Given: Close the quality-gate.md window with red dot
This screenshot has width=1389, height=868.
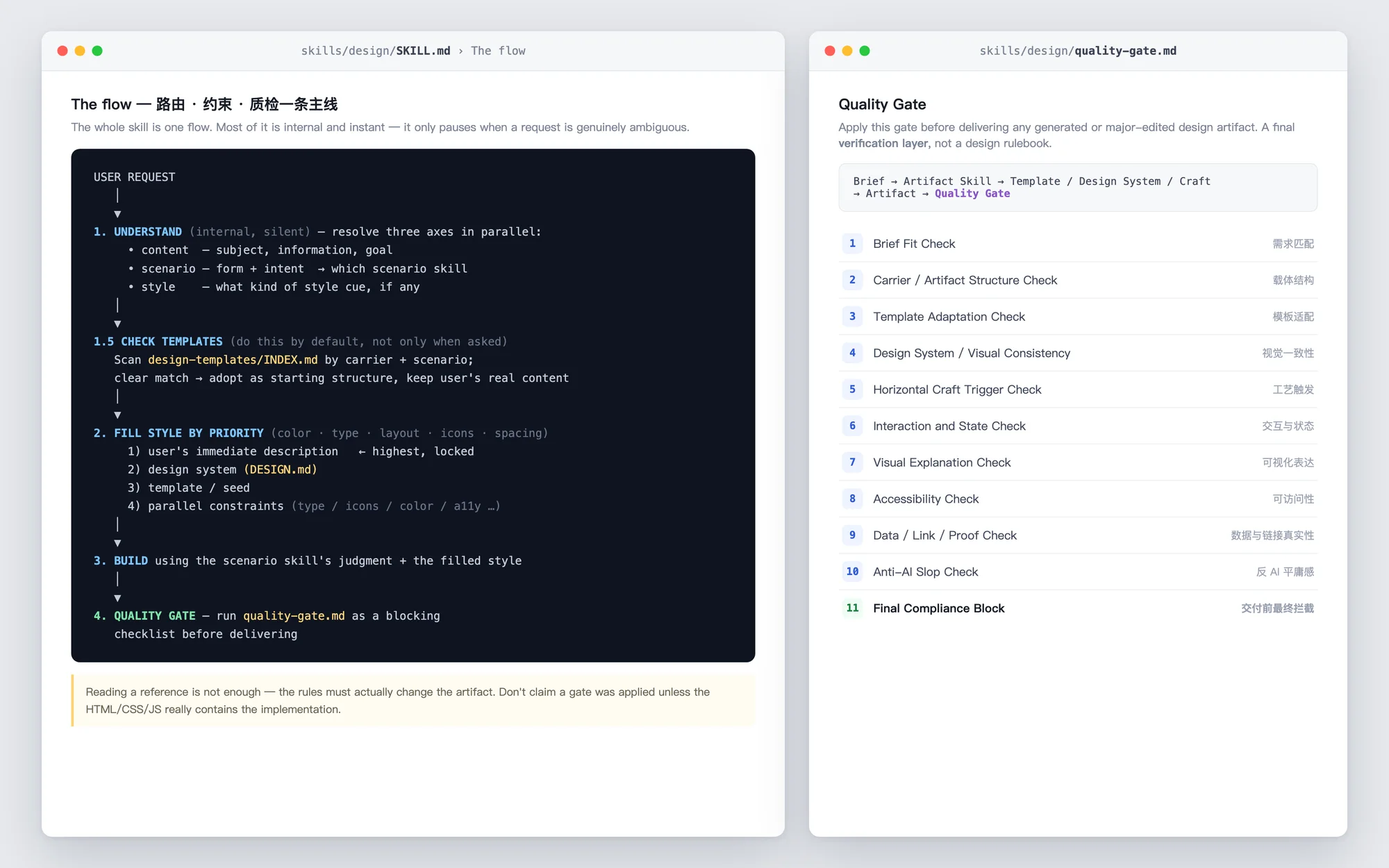Looking at the screenshot, I should click(829, 51).
